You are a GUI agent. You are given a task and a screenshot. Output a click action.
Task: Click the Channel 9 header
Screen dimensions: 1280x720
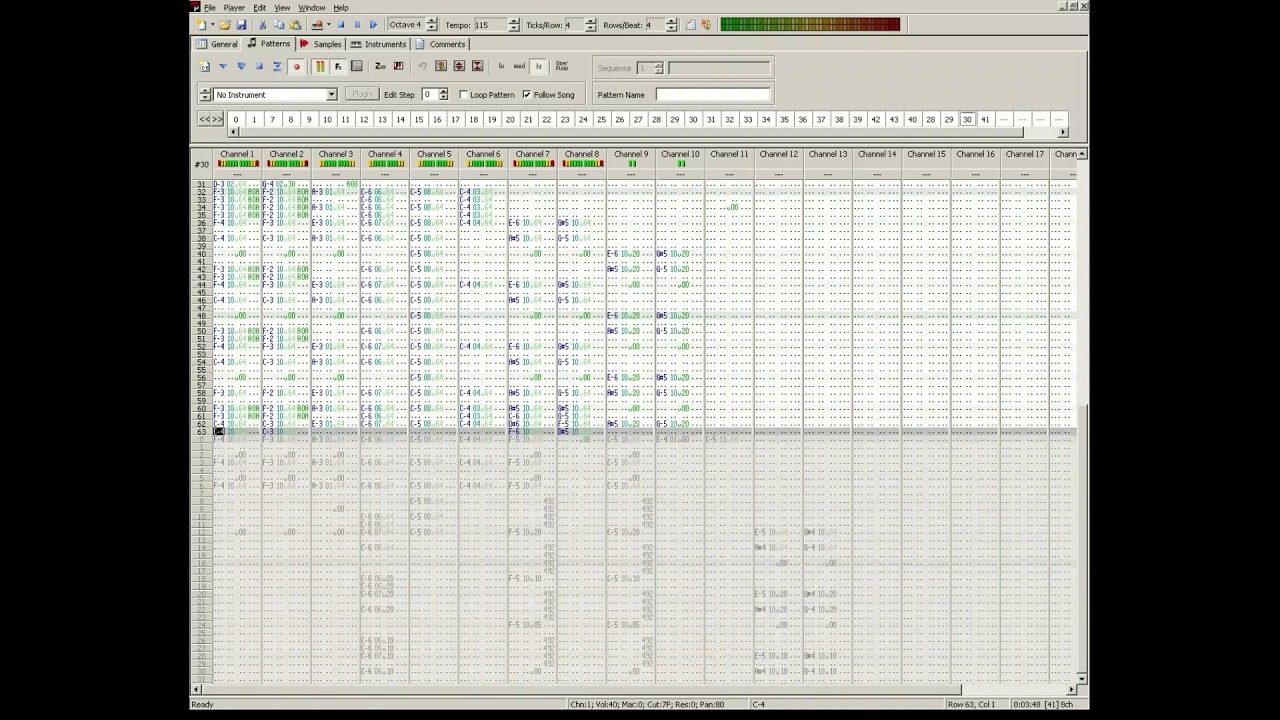[631, 154]
